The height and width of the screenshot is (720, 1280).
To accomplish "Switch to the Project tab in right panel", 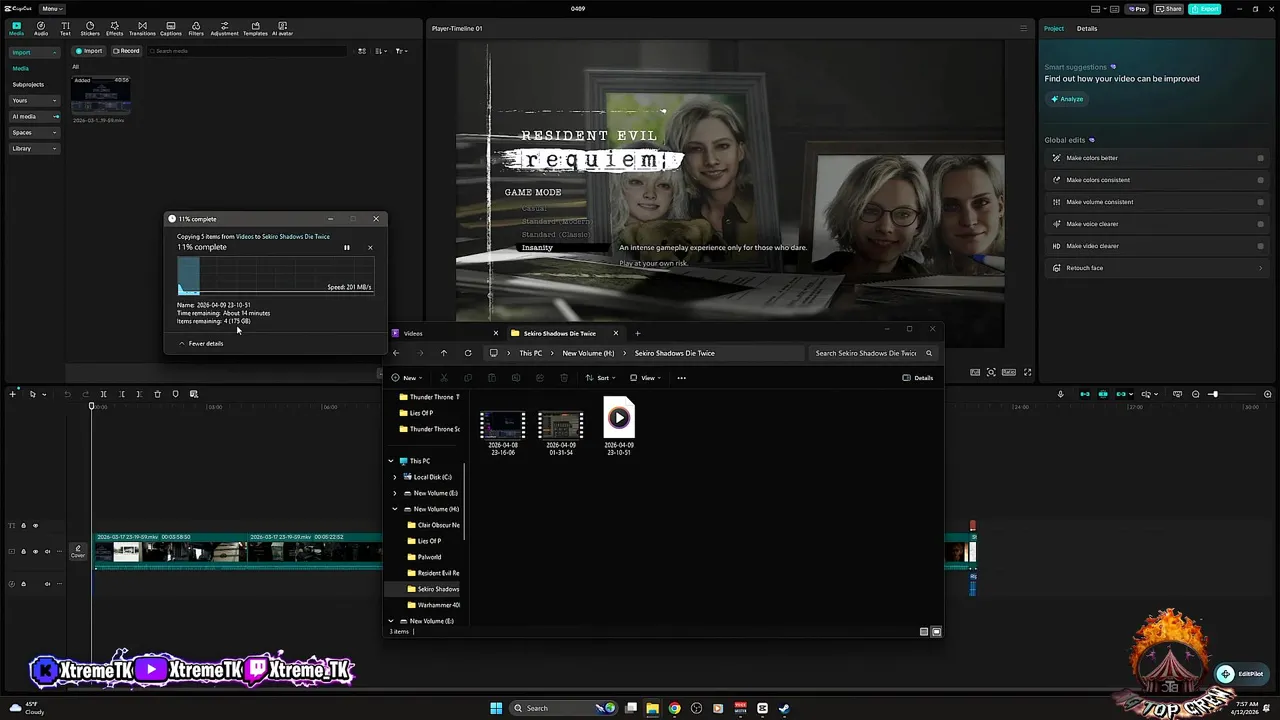I will tap(1054, 28).
